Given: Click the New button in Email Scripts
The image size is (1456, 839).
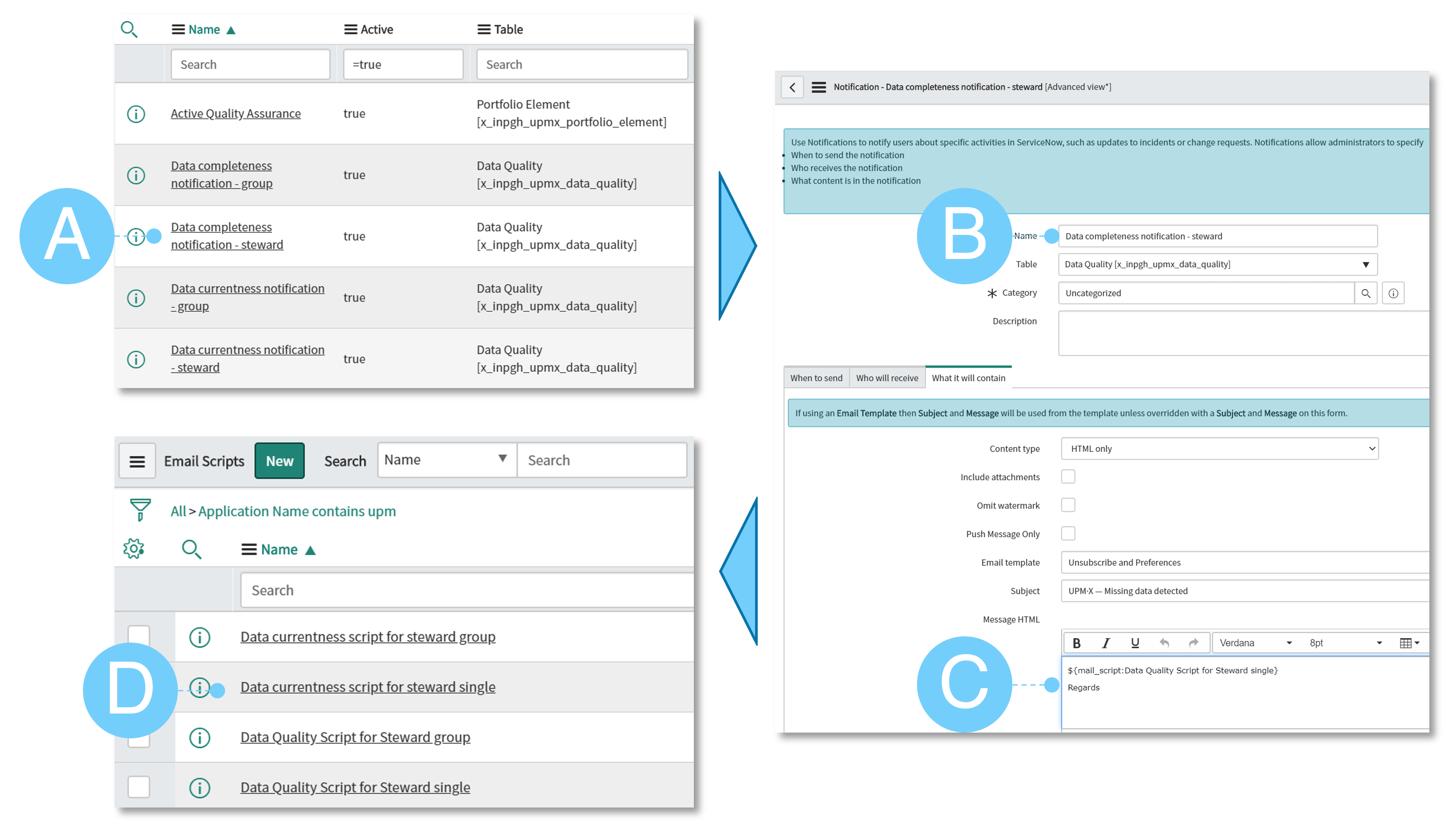Looking at the screenshot, I should pos(279,461).
